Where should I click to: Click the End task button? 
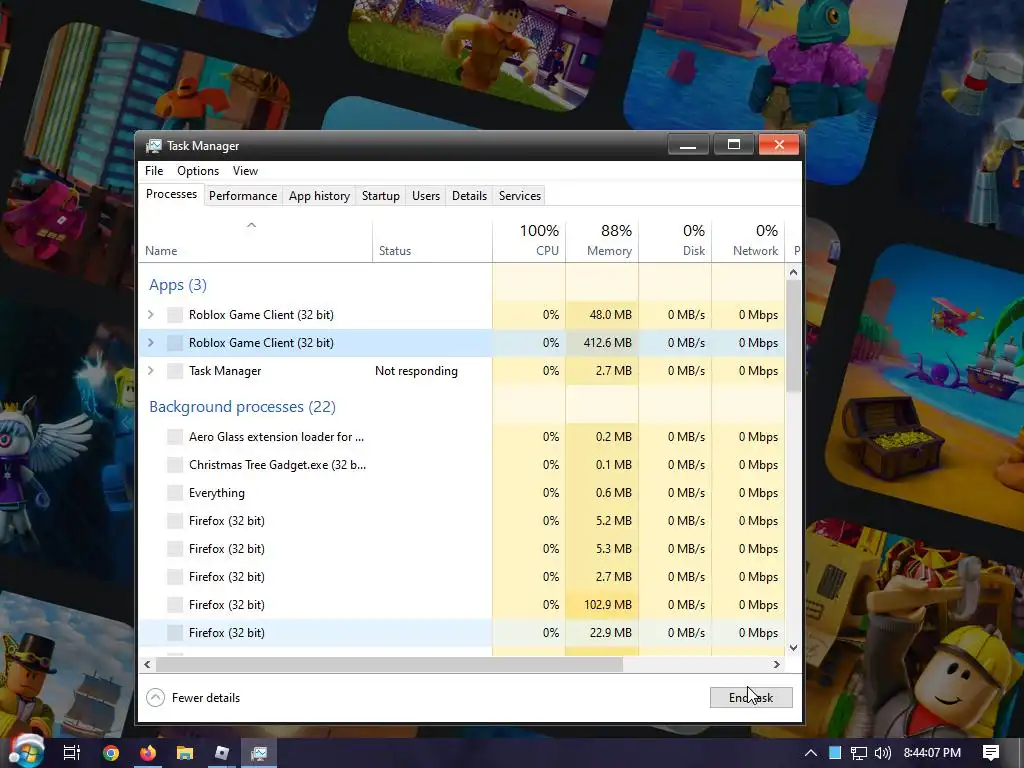coord(751,697)
